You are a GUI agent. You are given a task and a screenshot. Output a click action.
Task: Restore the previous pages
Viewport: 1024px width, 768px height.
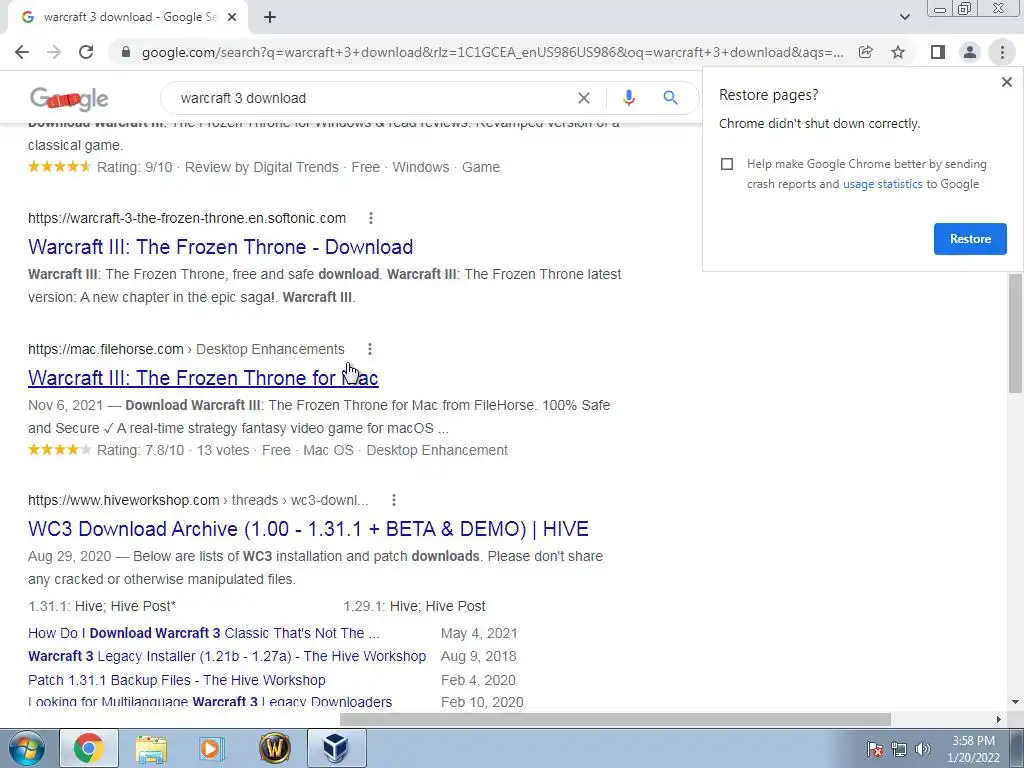click(970, 239)
